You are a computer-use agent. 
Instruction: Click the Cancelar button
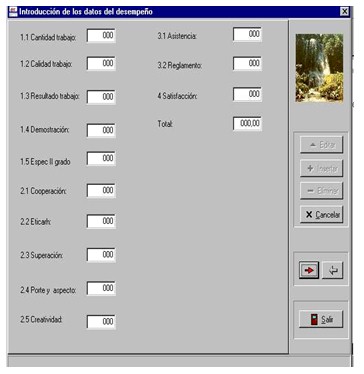click(x=321, y=214)
